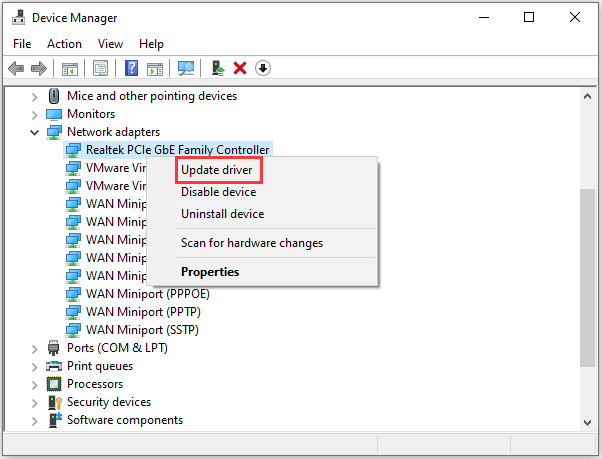Image resolution: width=602 pixels, height=459 pixels.
Task: Click the Scan for hardware changes monitor icon
Action: [x=186, y=68]
